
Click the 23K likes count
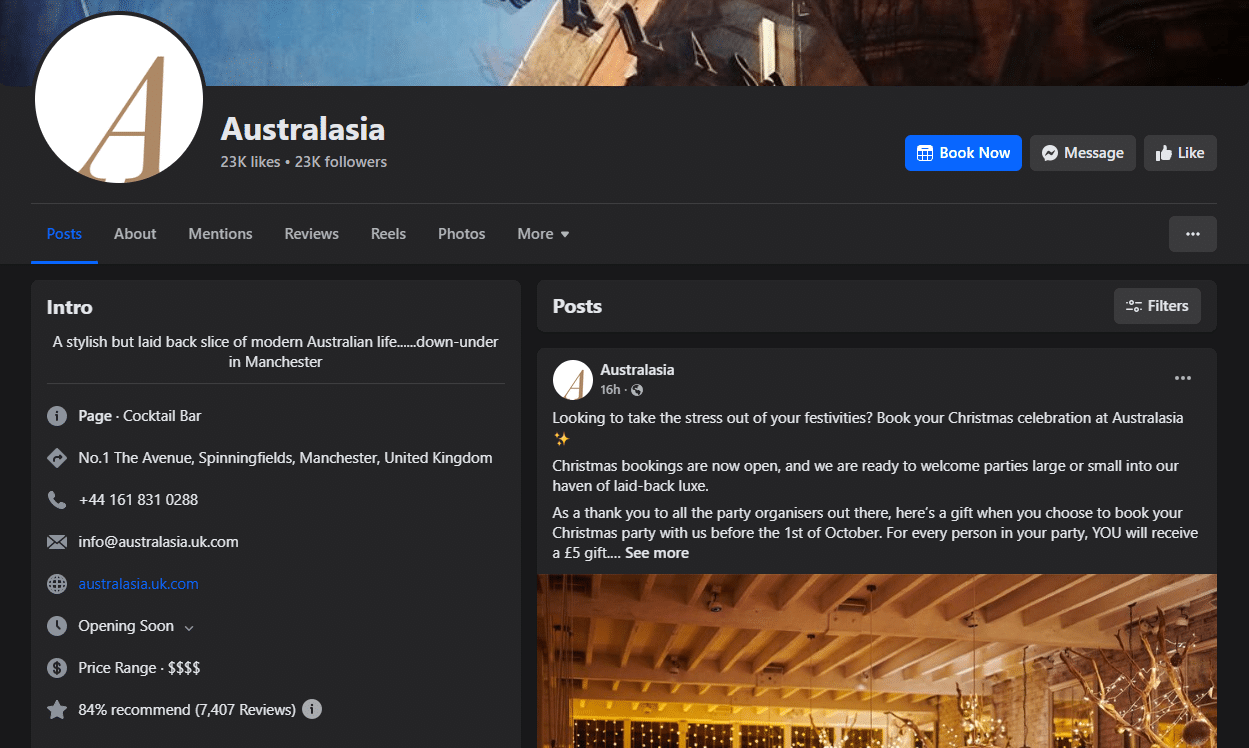[x=251, y=162]
